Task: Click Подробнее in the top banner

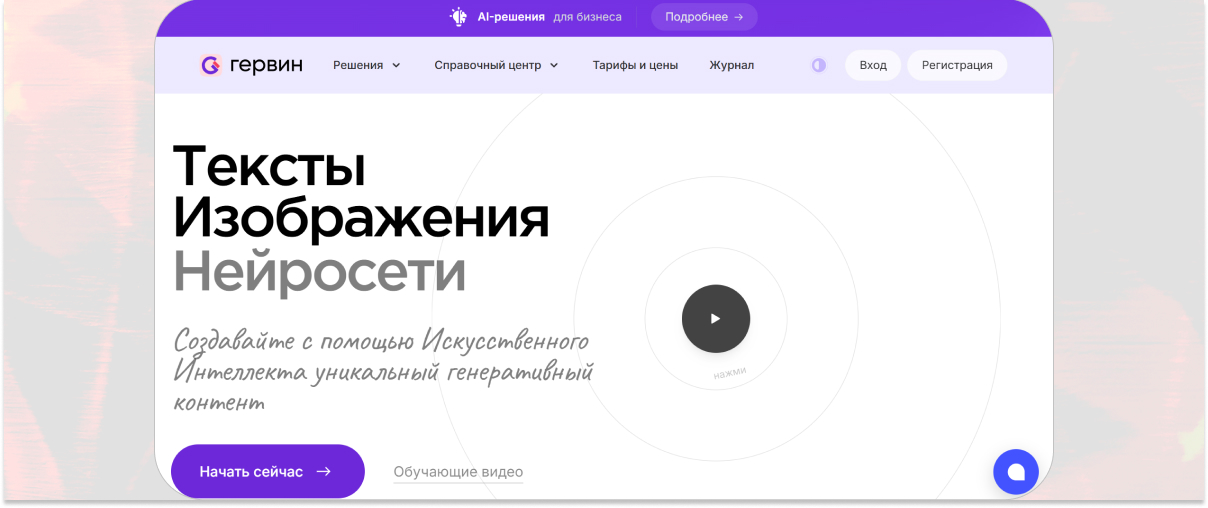Action: (704, 17)
